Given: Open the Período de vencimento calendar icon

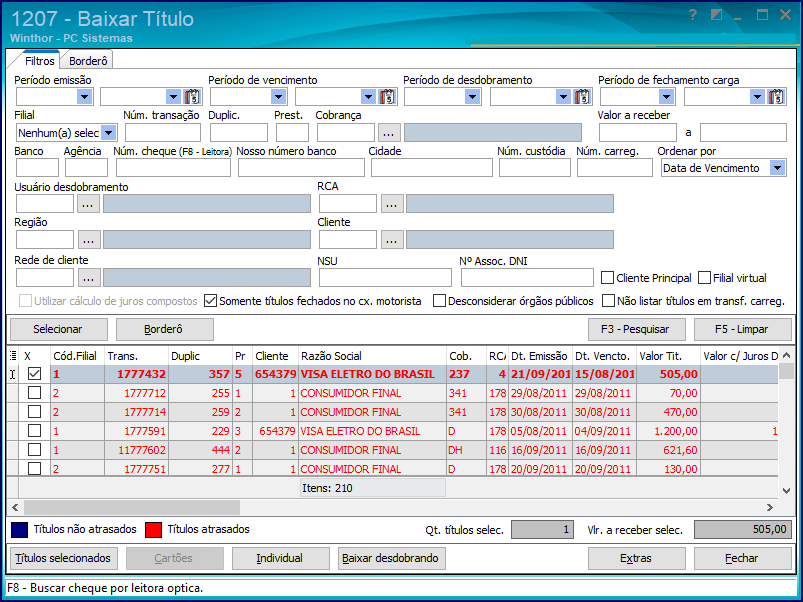Looking at the screenshot, I should pyautogui.click(x=387, y=96).
